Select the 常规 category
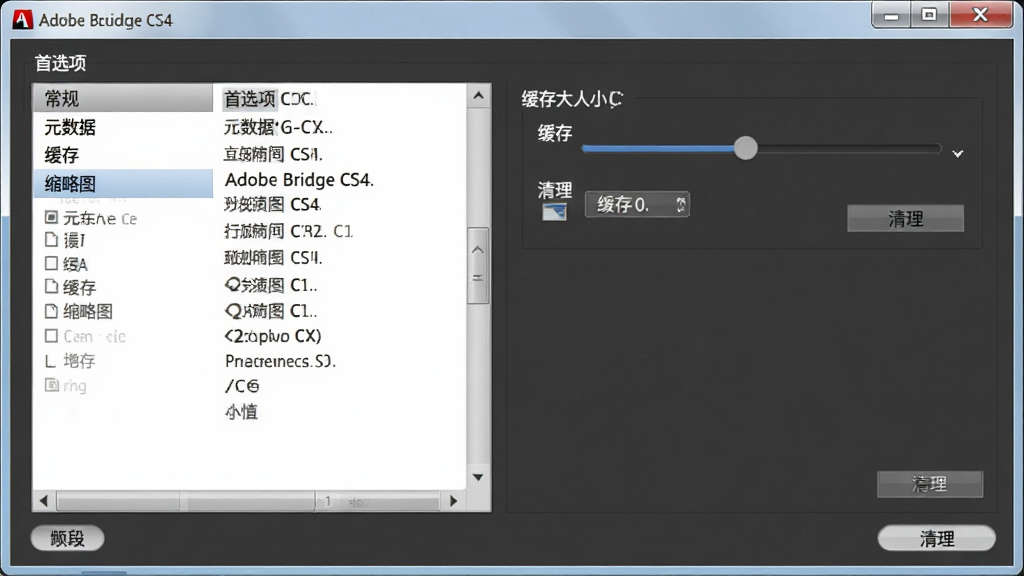 click(x=123, y=98)
